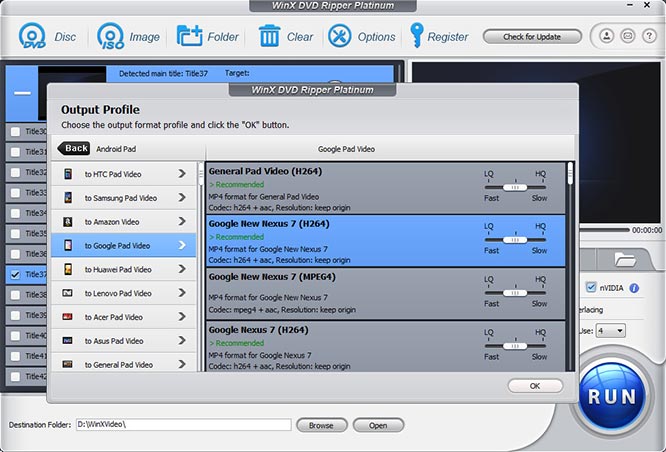666x452 pixels.
Task: Adjust Google New Nexus 7 (MPEG4) quality slider
Action: 515,293
